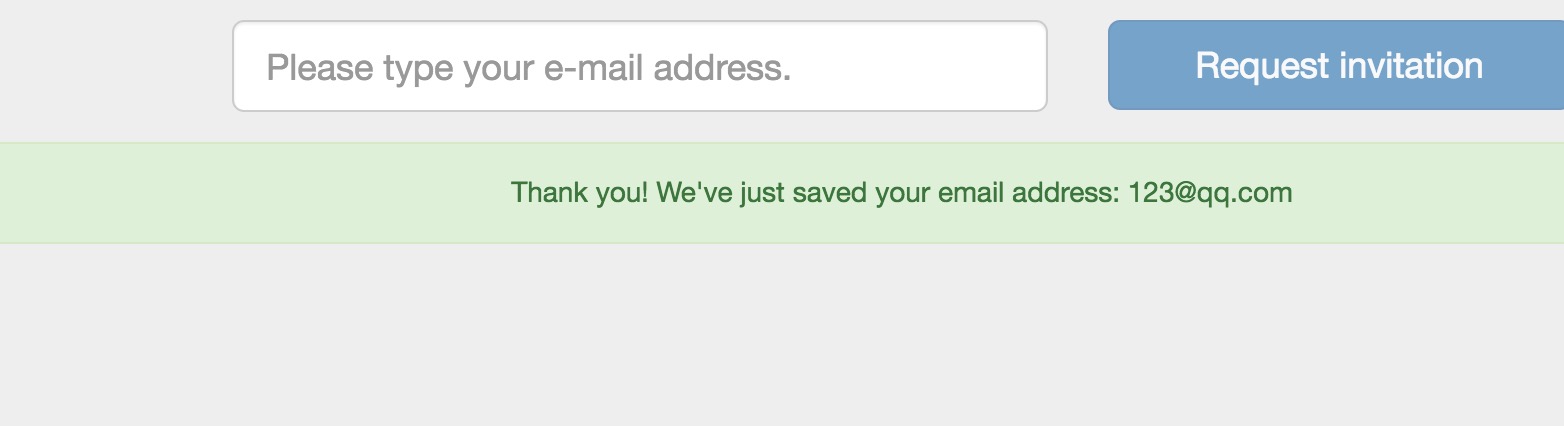Submit the form using Request invitation

click(x=1338, y=66)
